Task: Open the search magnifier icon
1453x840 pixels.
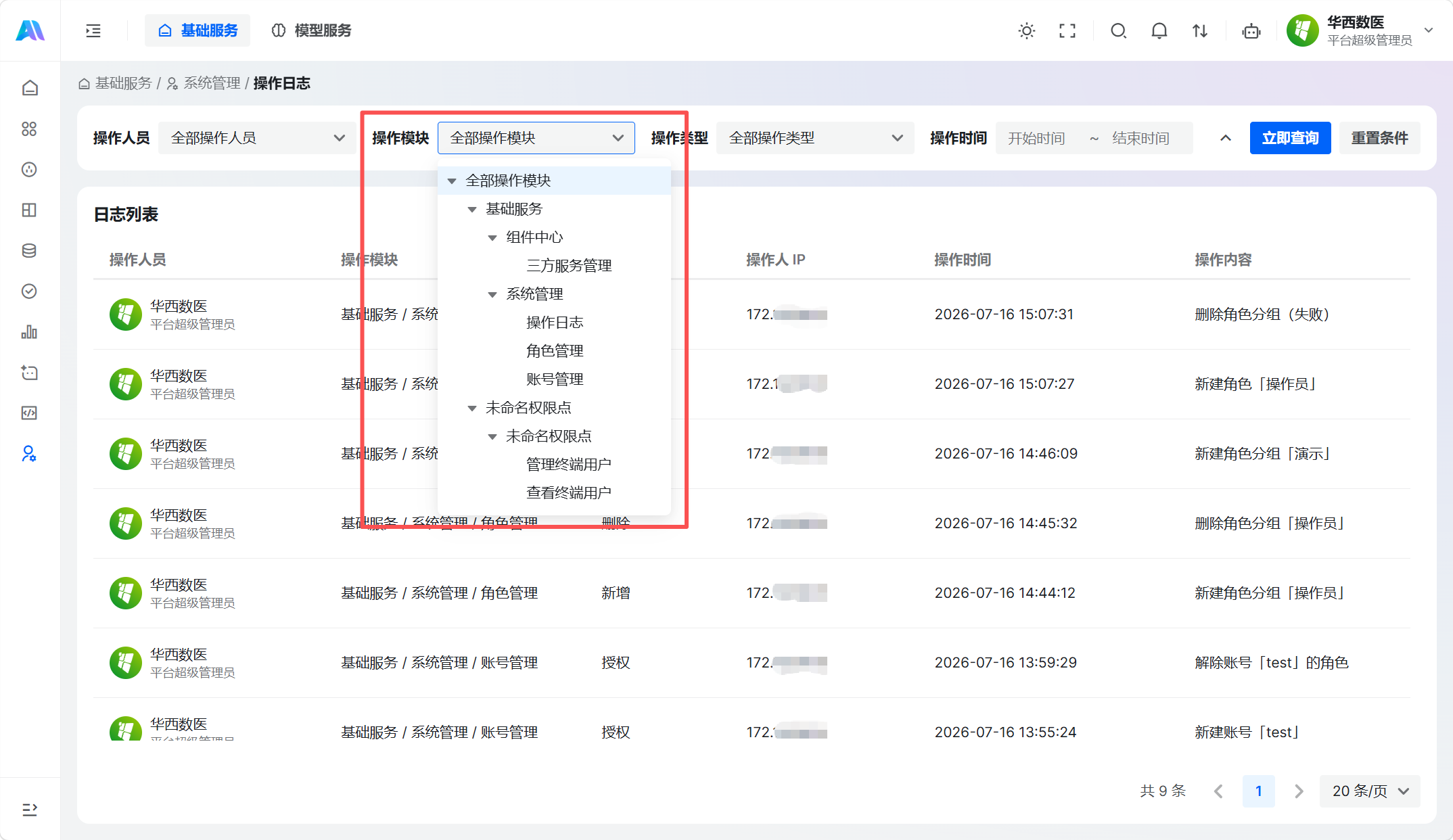Action: (1119, 30)
